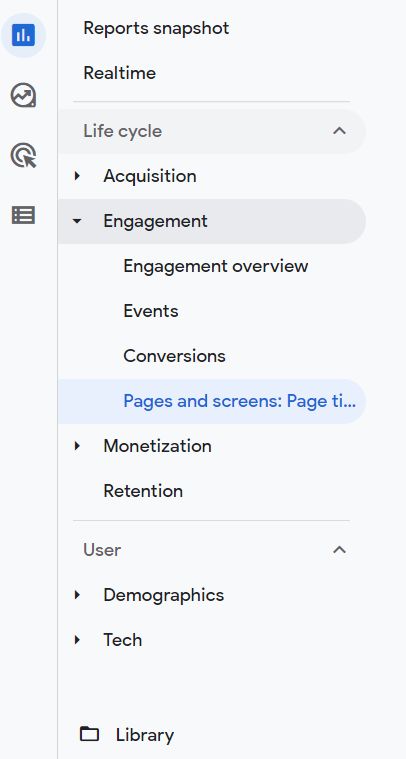The height and width of the screenshot is (759, 406).
Task: Click the Engagement label
Action: (x=155, y=222)
